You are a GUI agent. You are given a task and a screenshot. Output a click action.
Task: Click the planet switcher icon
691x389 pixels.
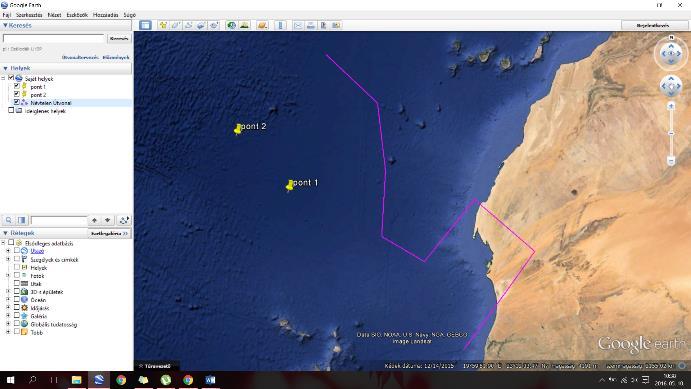click(262, 25)
